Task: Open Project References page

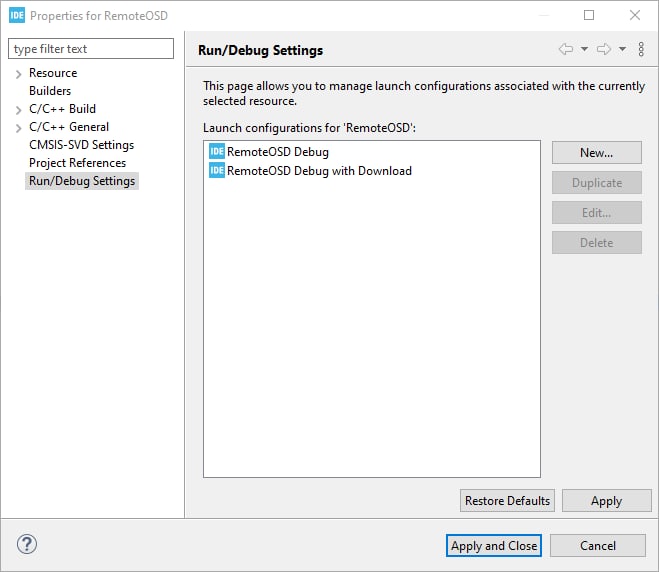Action: pos(77,163)
